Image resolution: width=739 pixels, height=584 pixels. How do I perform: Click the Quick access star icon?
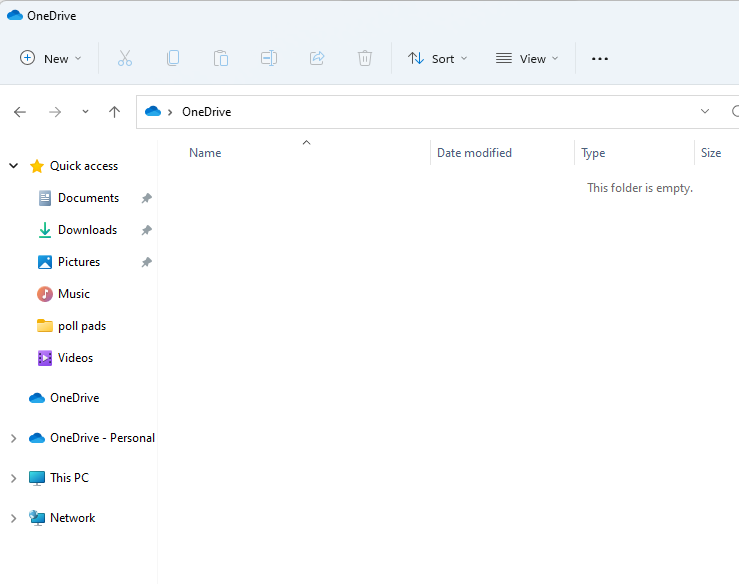coord(37,166)
